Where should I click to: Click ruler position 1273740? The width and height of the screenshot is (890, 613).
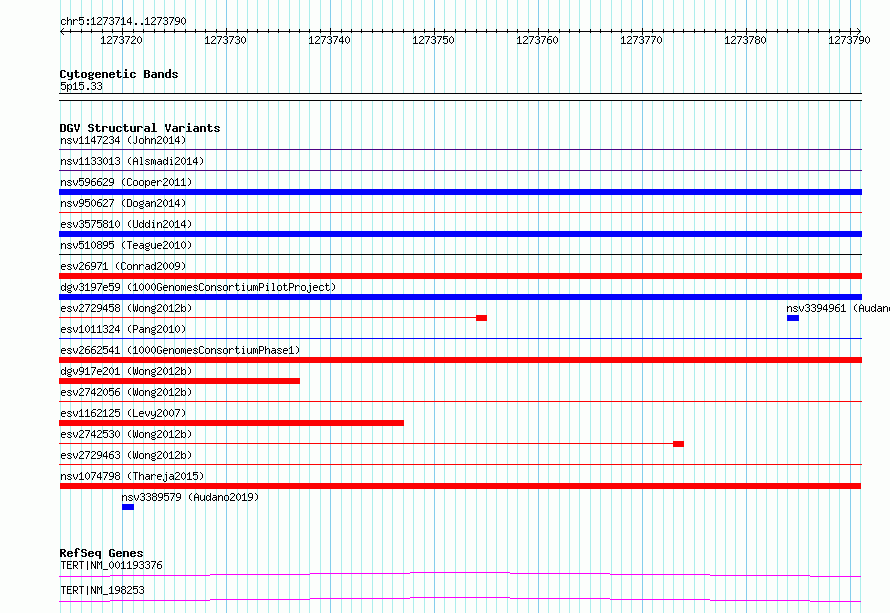[x=329, y=40]
